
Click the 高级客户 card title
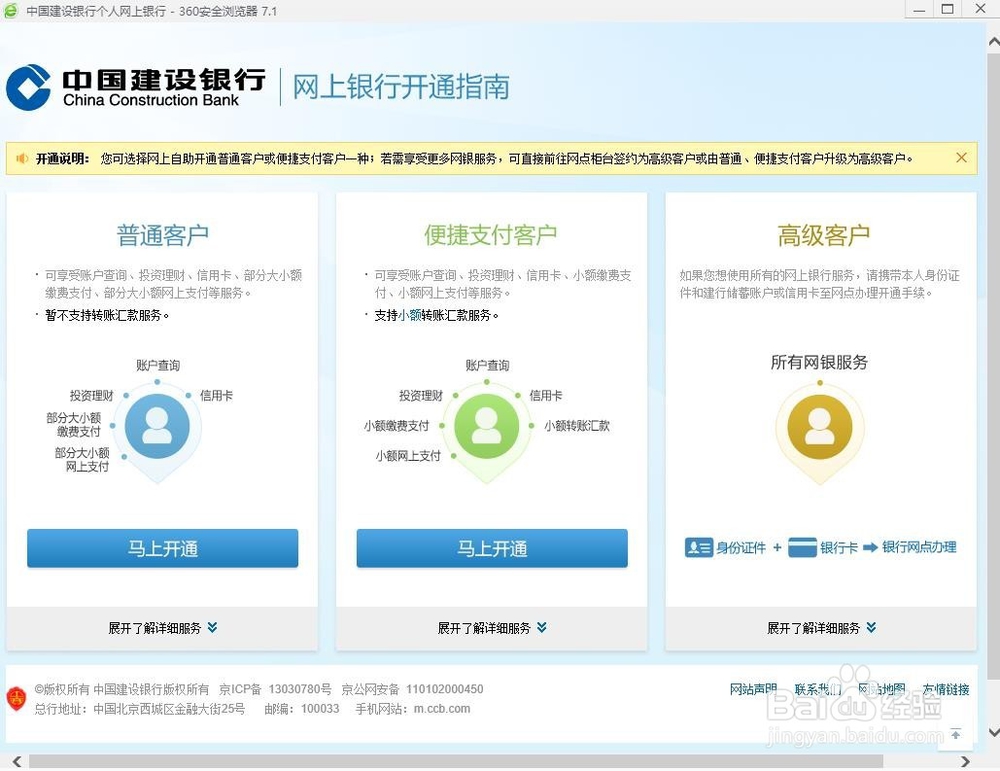[823, 235]
